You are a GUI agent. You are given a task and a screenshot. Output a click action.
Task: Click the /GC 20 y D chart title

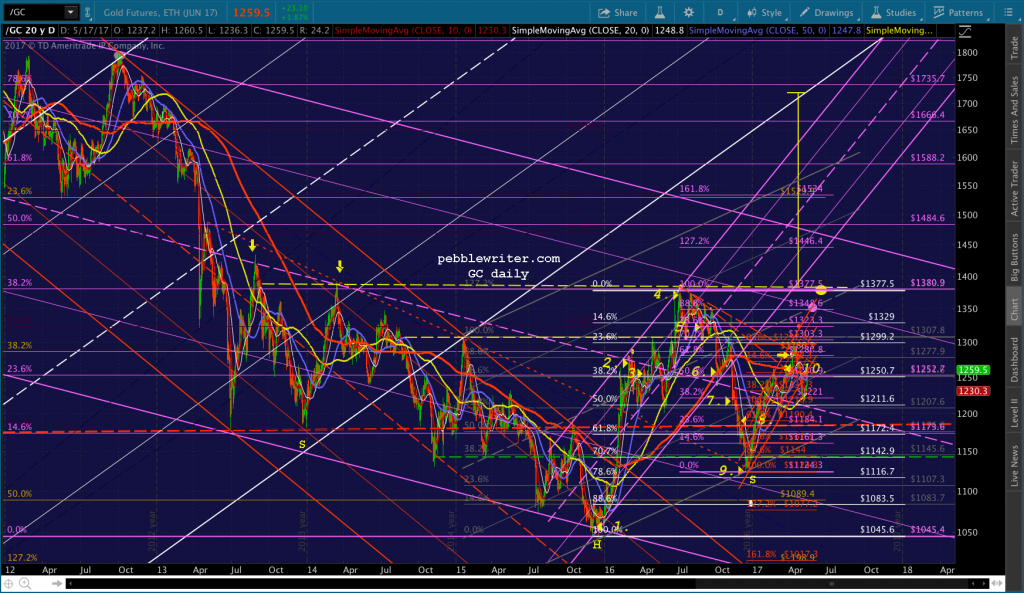click(31, 31)
